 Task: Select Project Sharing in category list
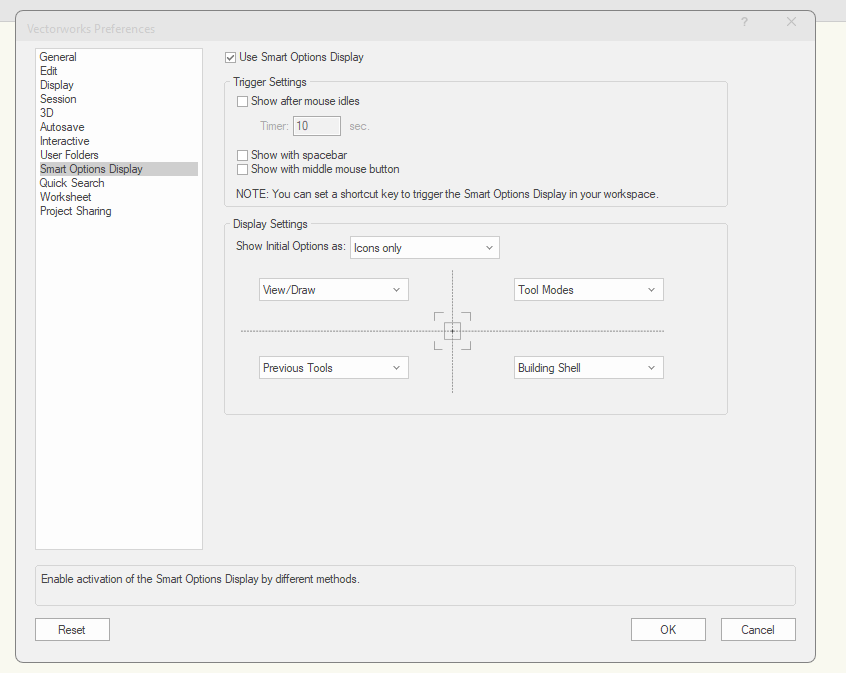(76, 212)
